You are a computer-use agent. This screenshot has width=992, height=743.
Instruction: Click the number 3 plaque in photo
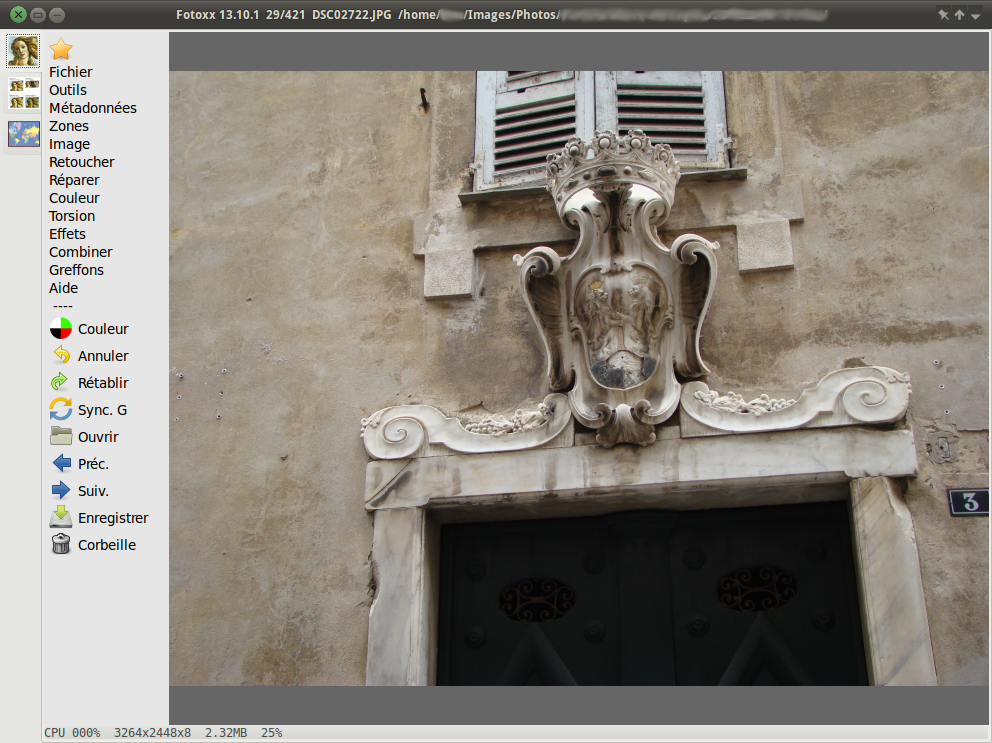[968, 502]
